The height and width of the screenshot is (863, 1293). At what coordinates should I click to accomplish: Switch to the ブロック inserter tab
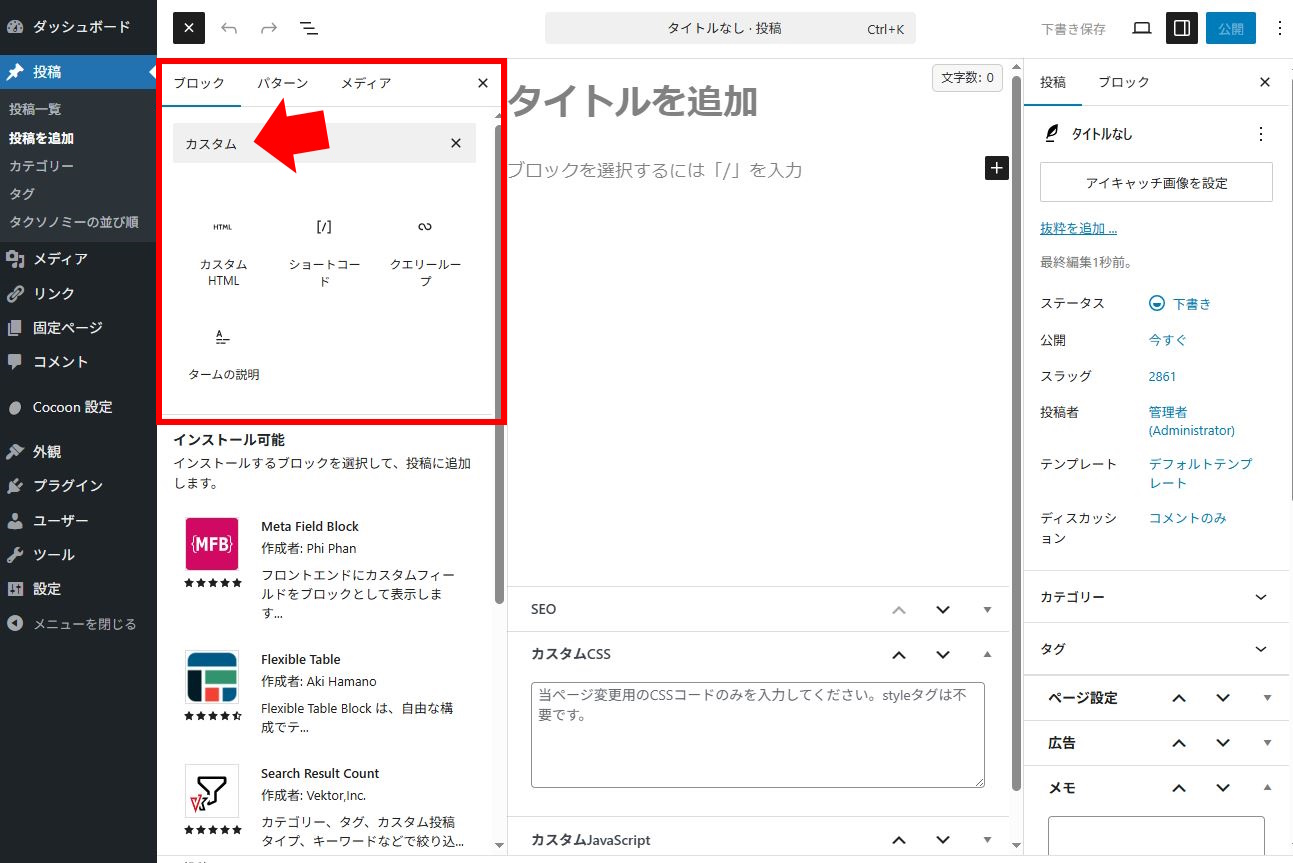[x=199, y=83]
